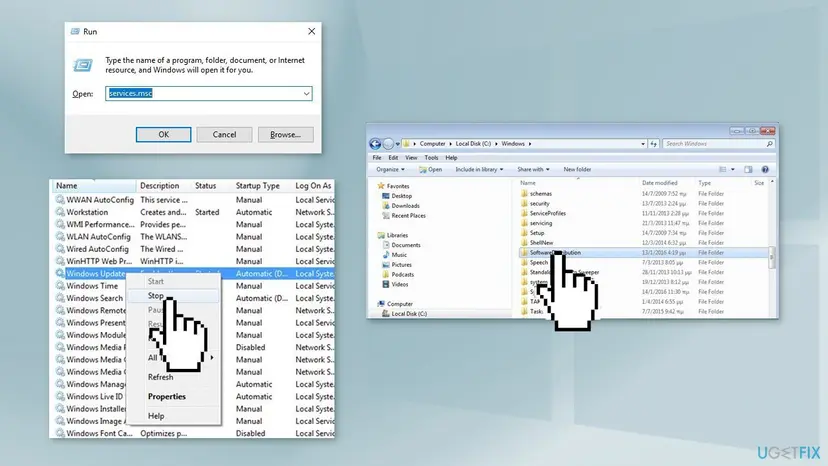Viewport: 828px width, 466px height.
Task: Select the Podcasts folder icon
Action: (385, 274)
